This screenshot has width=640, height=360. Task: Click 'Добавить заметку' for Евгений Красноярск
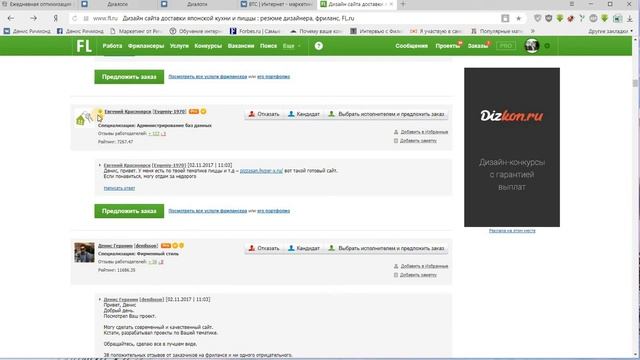418,141
